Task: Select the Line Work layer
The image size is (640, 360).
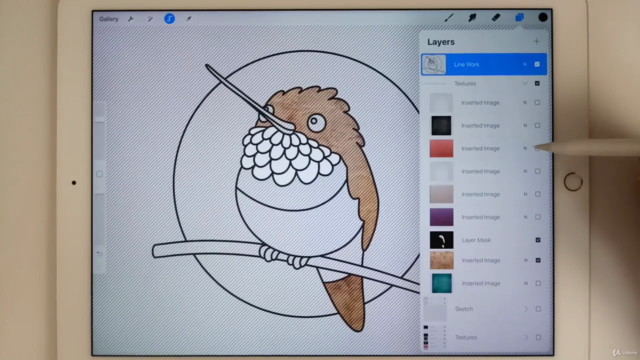Action: point(484,64)
